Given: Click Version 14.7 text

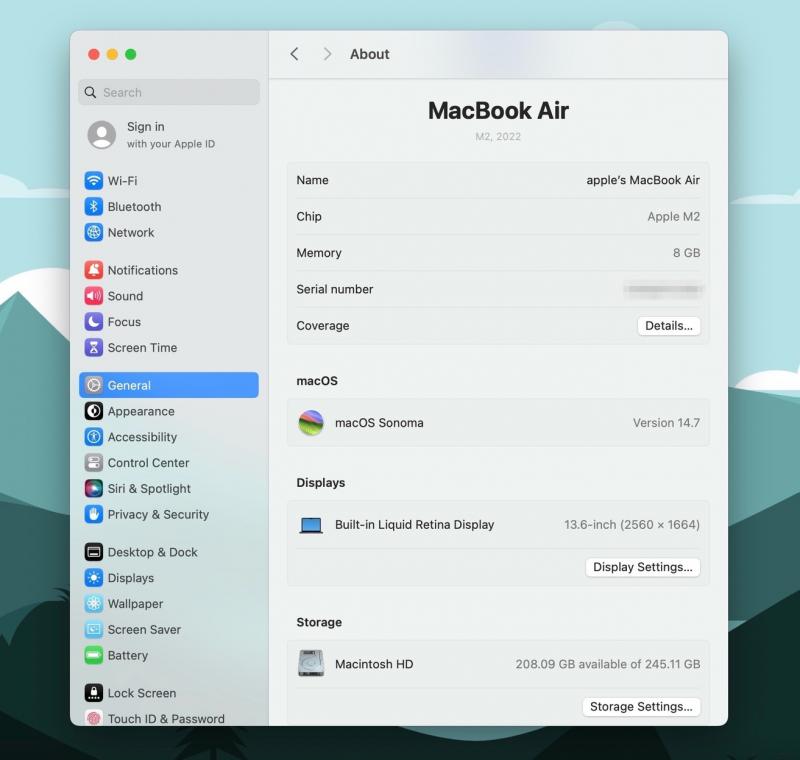Looking at the screenshot, I should 666,423.
